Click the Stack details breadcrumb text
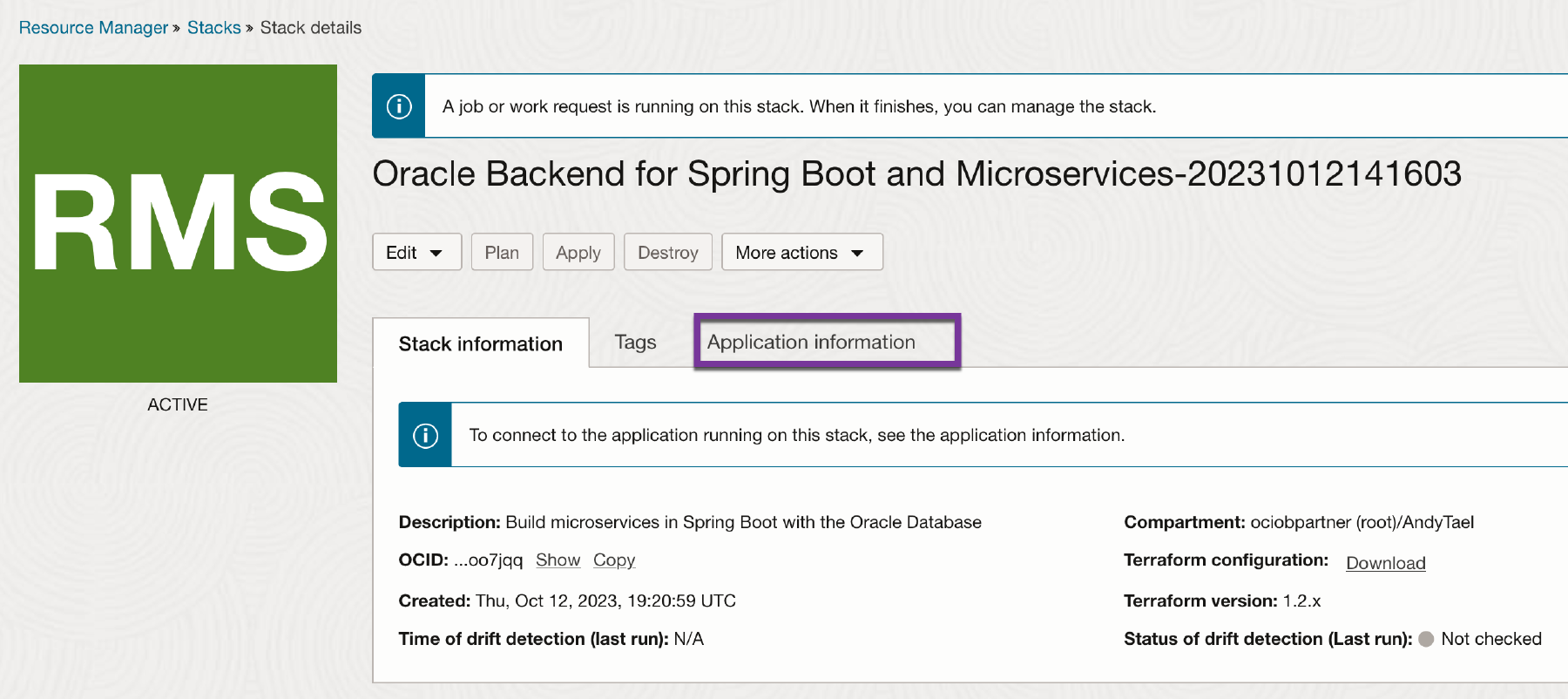This screenshot has height=699, width=1568. click(x=311, y=28)
